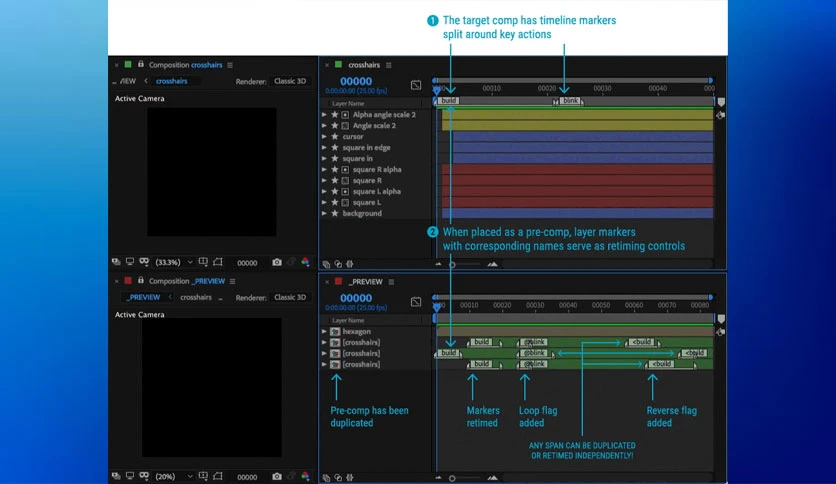Toggle layer switches pane in _PREVIEW timeline

(326, 478)
